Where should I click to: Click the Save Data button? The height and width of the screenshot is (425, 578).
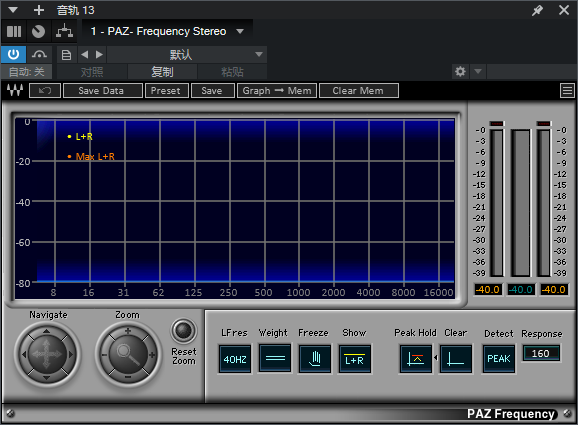click(103, 91)
